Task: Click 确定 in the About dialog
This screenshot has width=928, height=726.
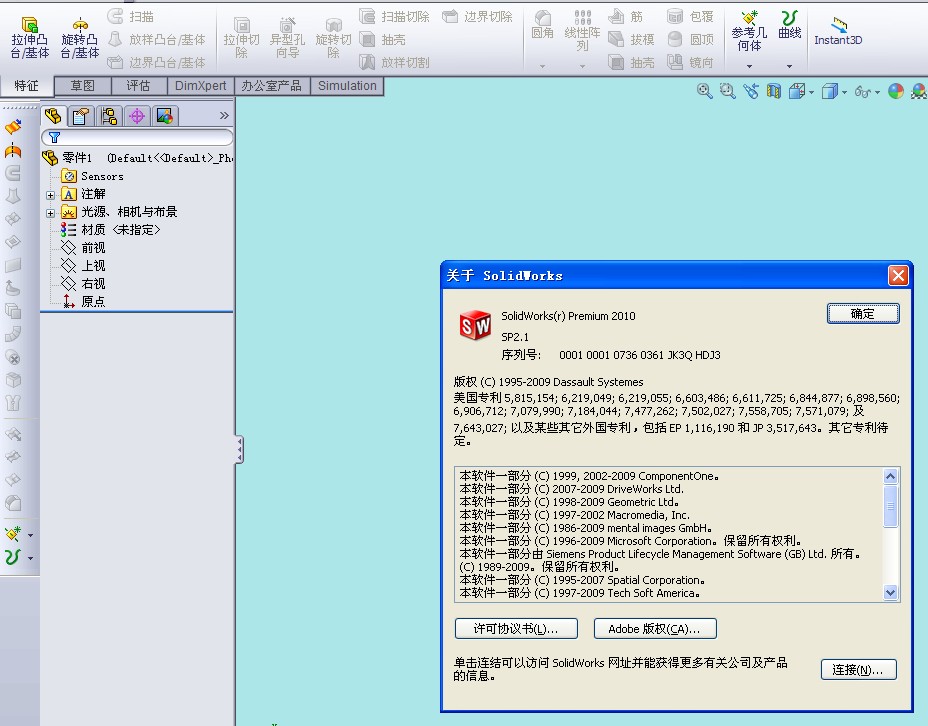Action: coord(863,314)
